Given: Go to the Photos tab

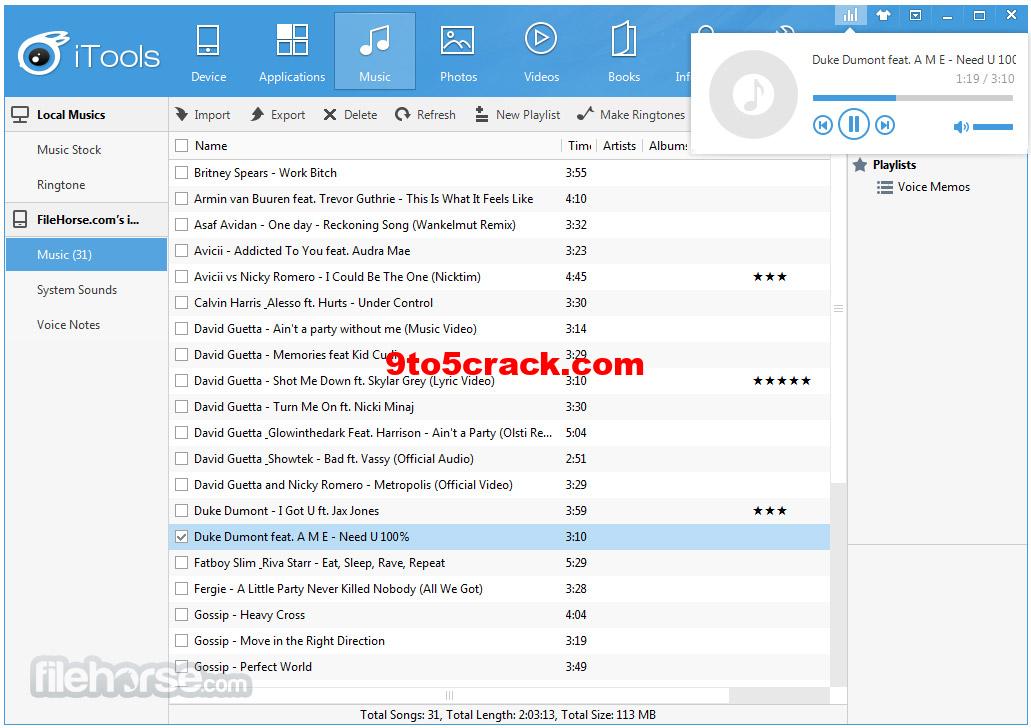Looking at the screenshot, I should tap(458, 52).
